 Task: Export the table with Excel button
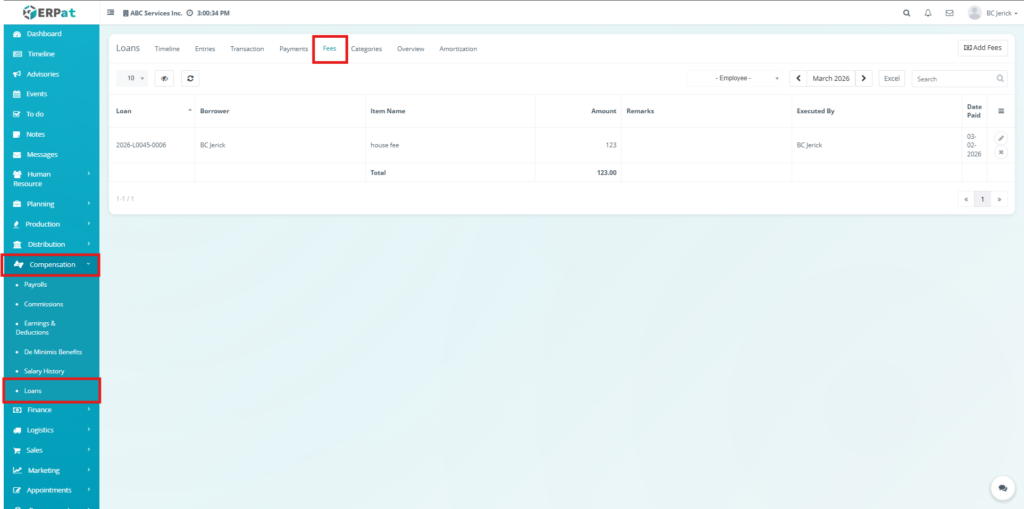tap(892, 78)
